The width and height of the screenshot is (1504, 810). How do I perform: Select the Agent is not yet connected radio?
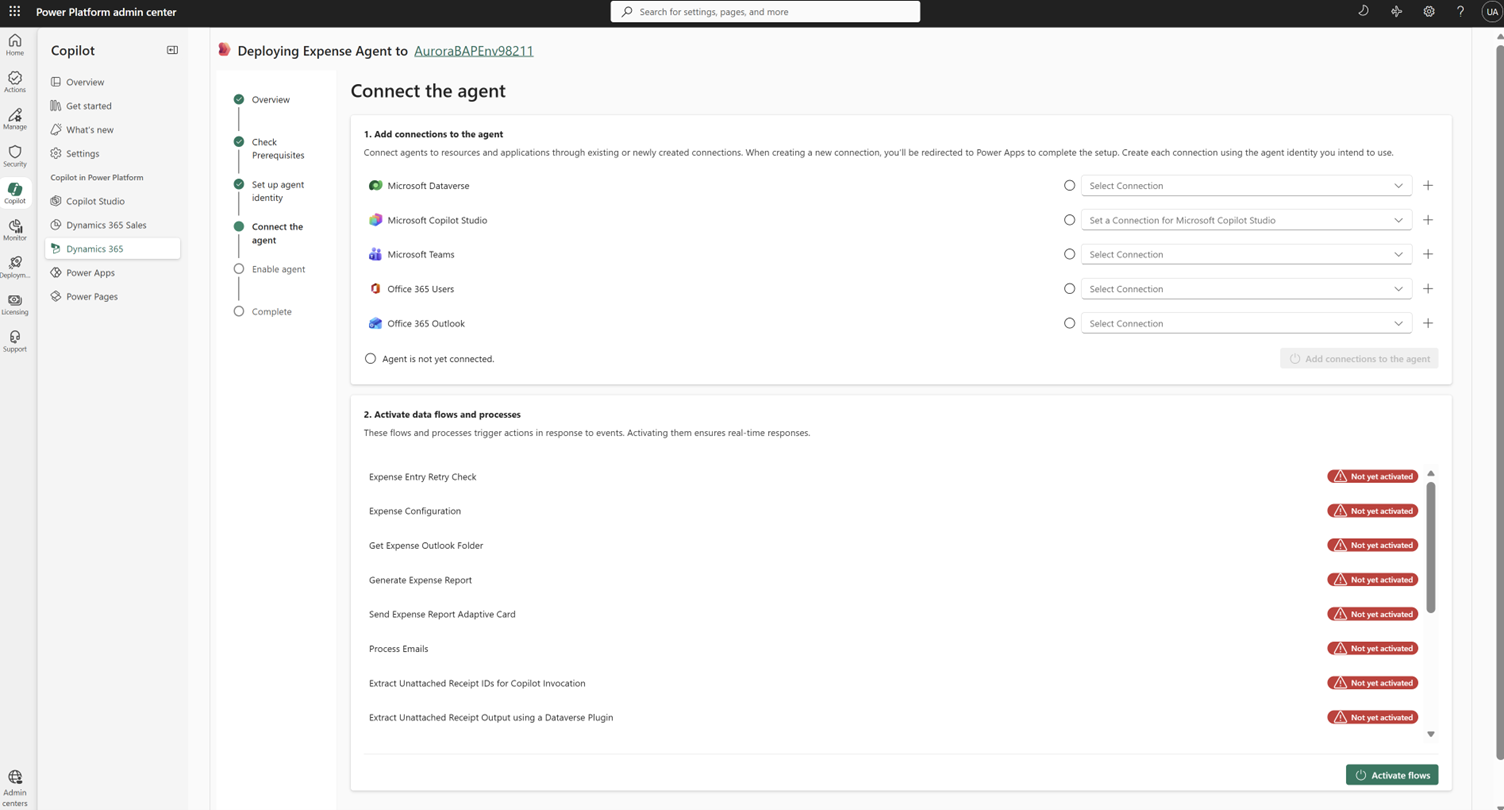click(x=370, y=358)
